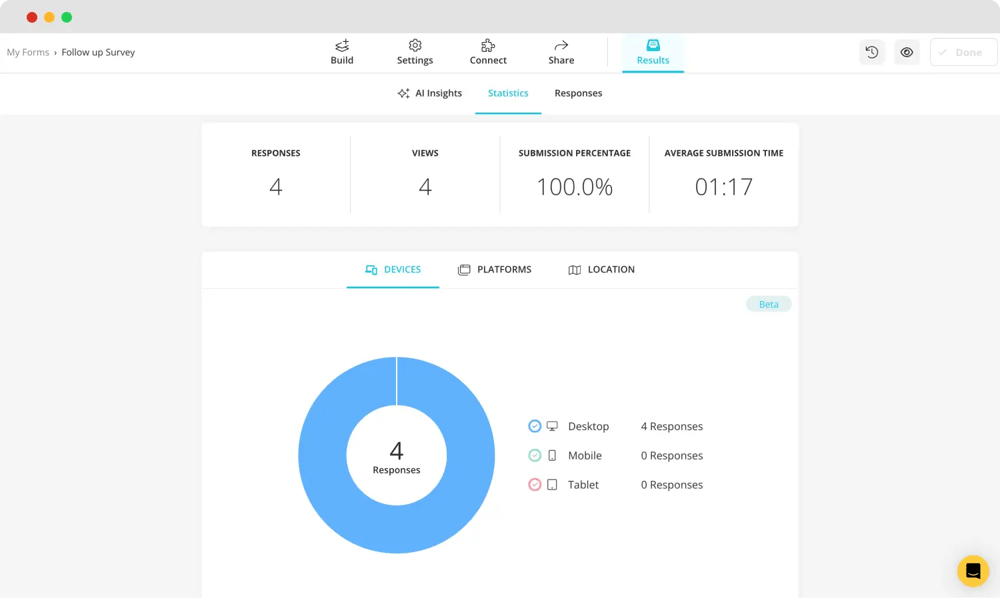Select the Statistics tab
Viewport: 1000px width, 598px height.
(x=508, y=93)
